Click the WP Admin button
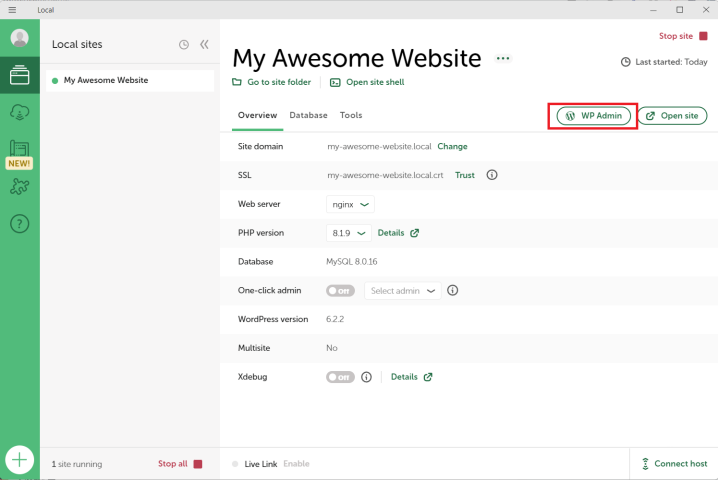This screenshot has width=718, height=480. point(593,116)
